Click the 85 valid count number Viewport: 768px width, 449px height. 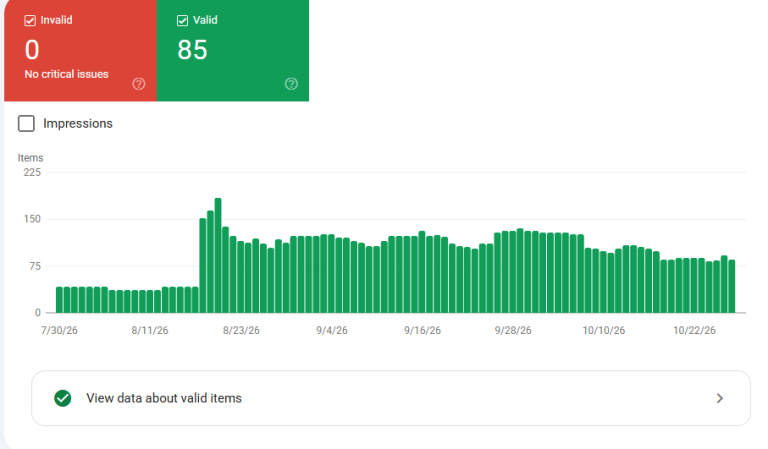[192, 50]
